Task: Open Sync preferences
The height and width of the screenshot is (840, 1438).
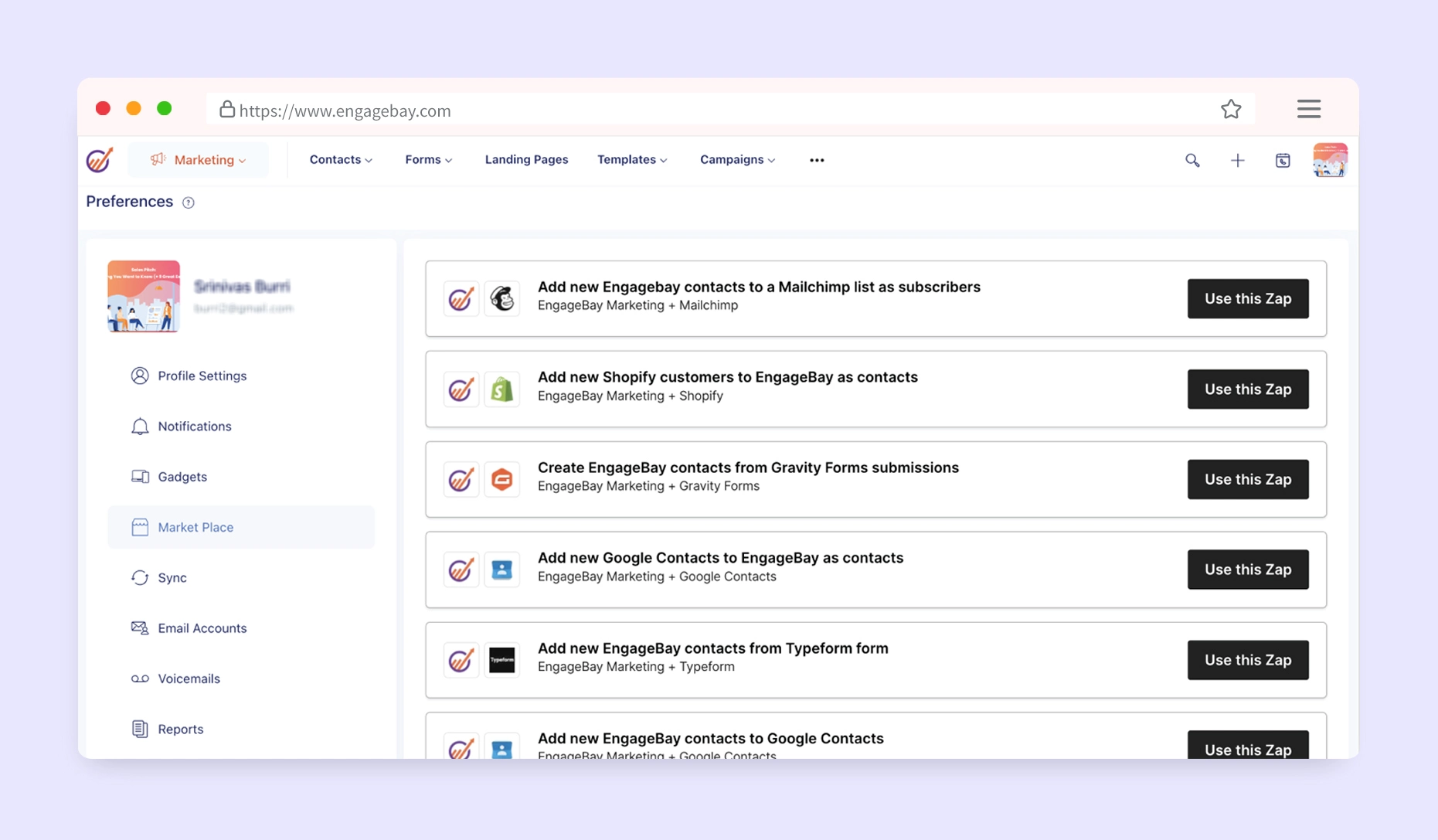Action: tap(241, 577)
